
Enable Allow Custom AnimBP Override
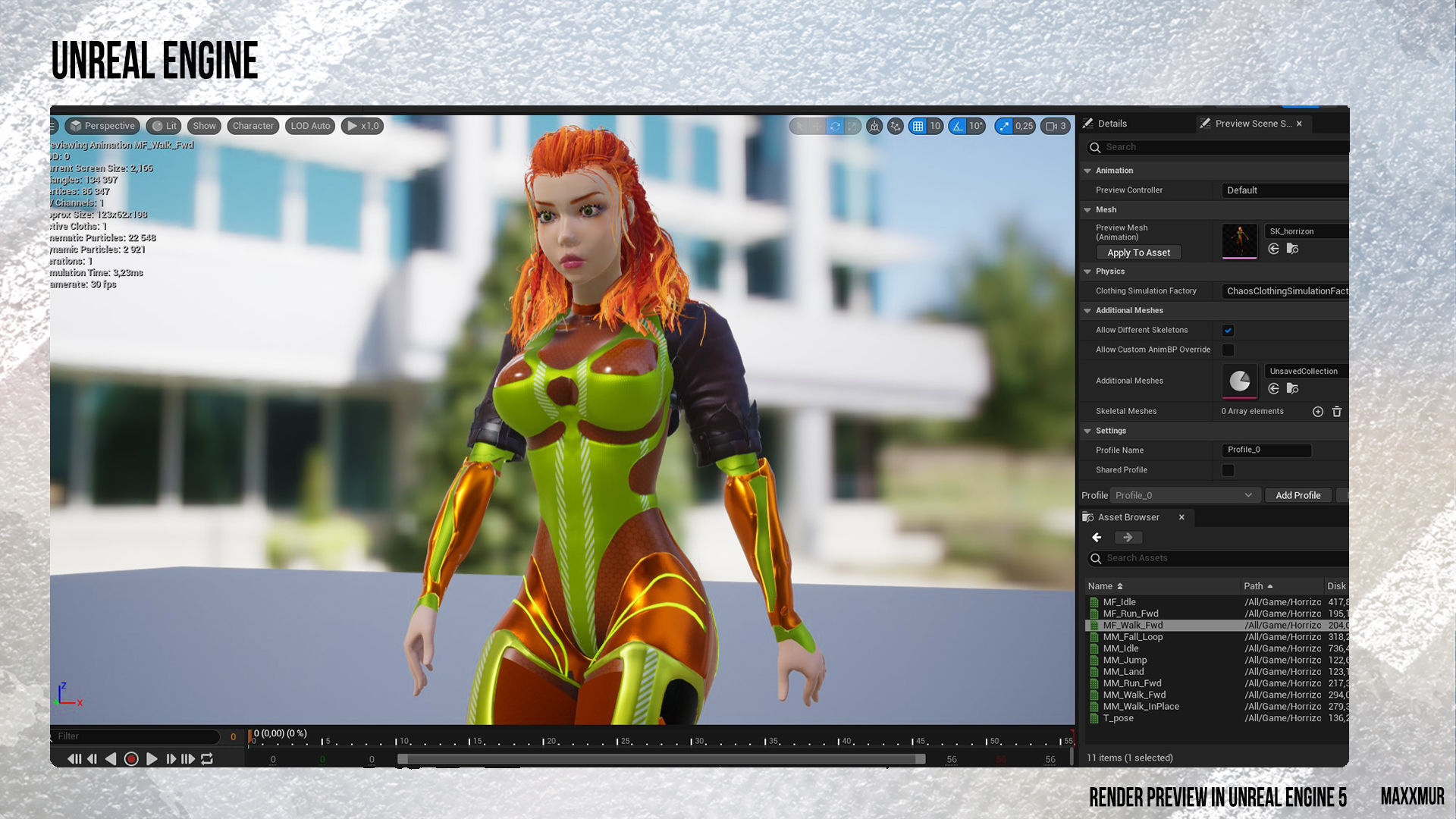(x=1228, y=350)
